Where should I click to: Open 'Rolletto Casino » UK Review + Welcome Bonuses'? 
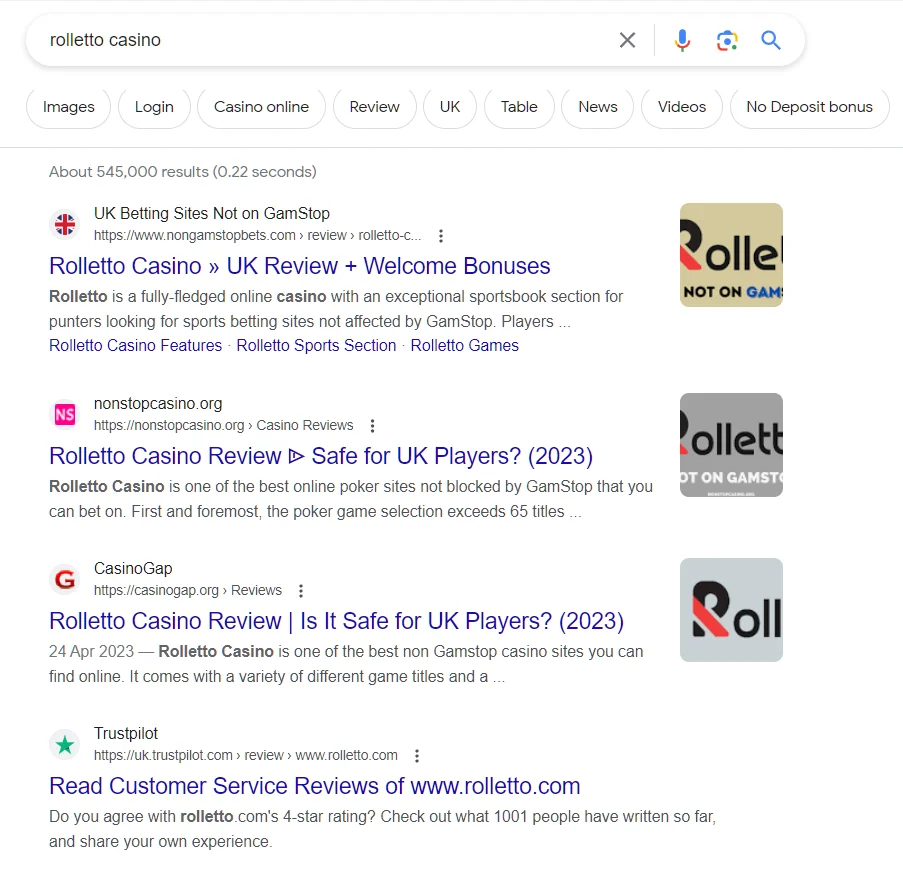(299, 266)
